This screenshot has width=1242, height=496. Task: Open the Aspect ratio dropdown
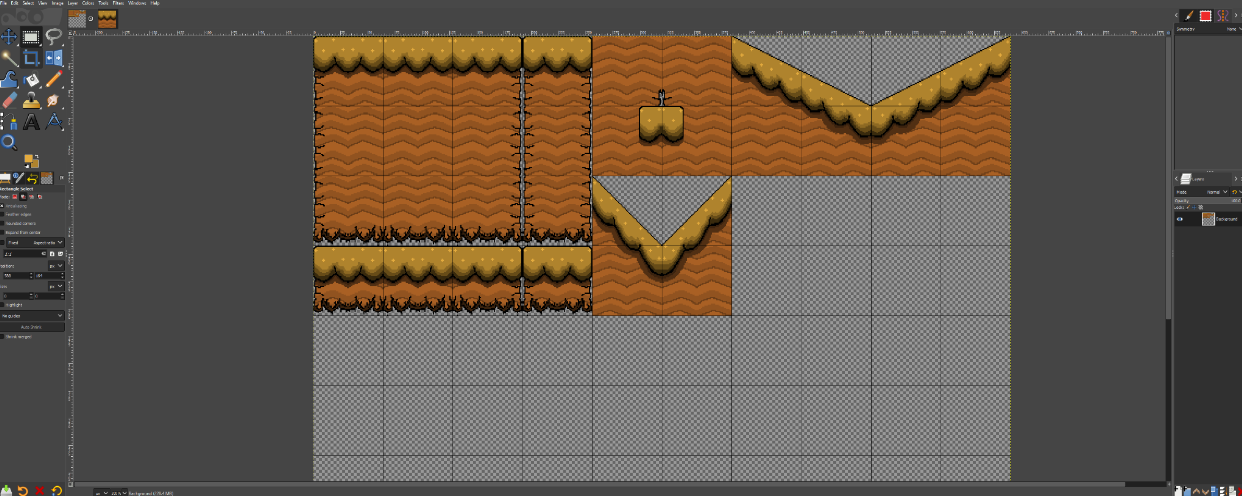(x=46, y=242)
